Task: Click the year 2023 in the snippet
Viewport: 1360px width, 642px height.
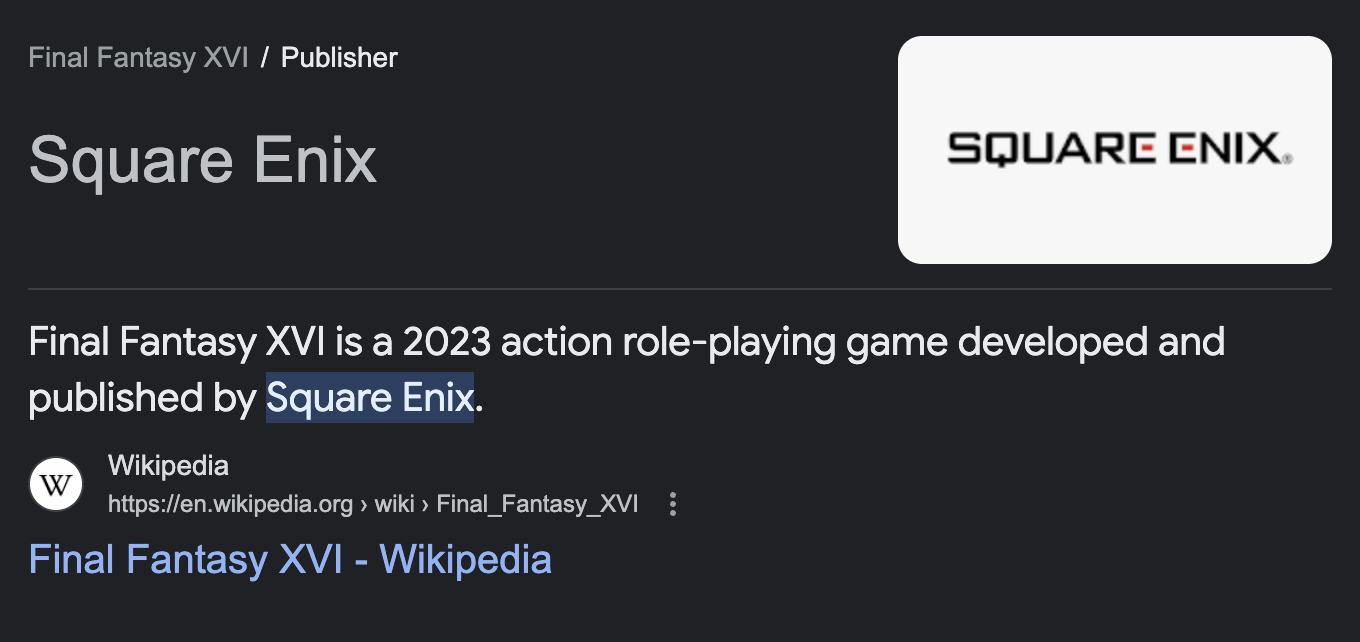Action: (446, 343)
